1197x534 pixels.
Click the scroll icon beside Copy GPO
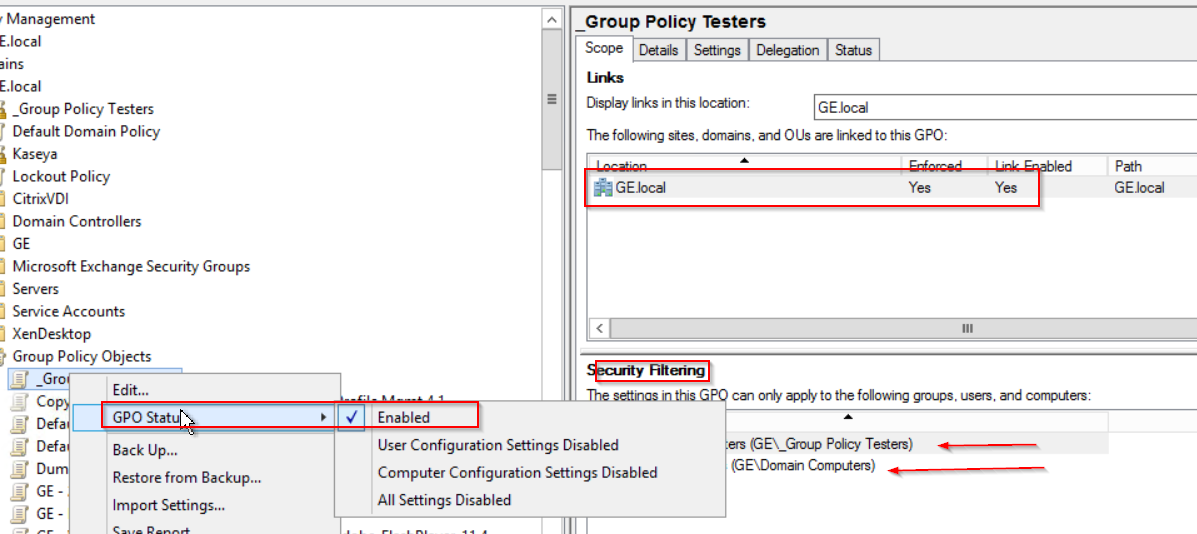click(x=20, y=401)
